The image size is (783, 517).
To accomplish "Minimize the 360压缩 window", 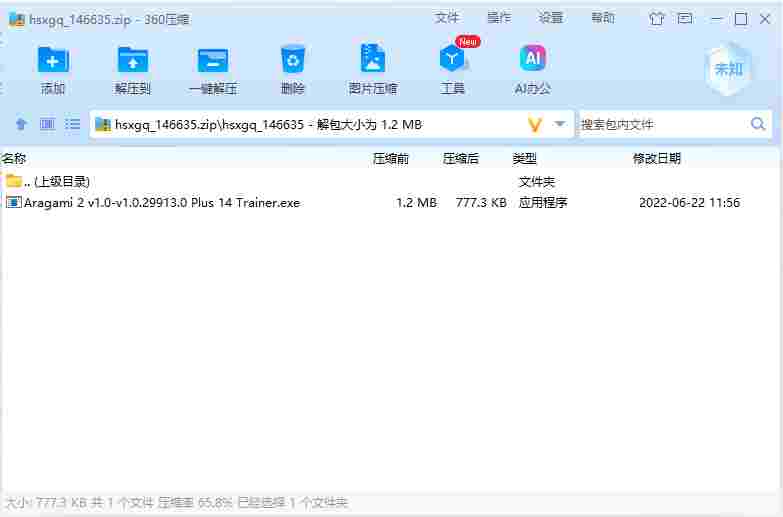I will 717,19.
